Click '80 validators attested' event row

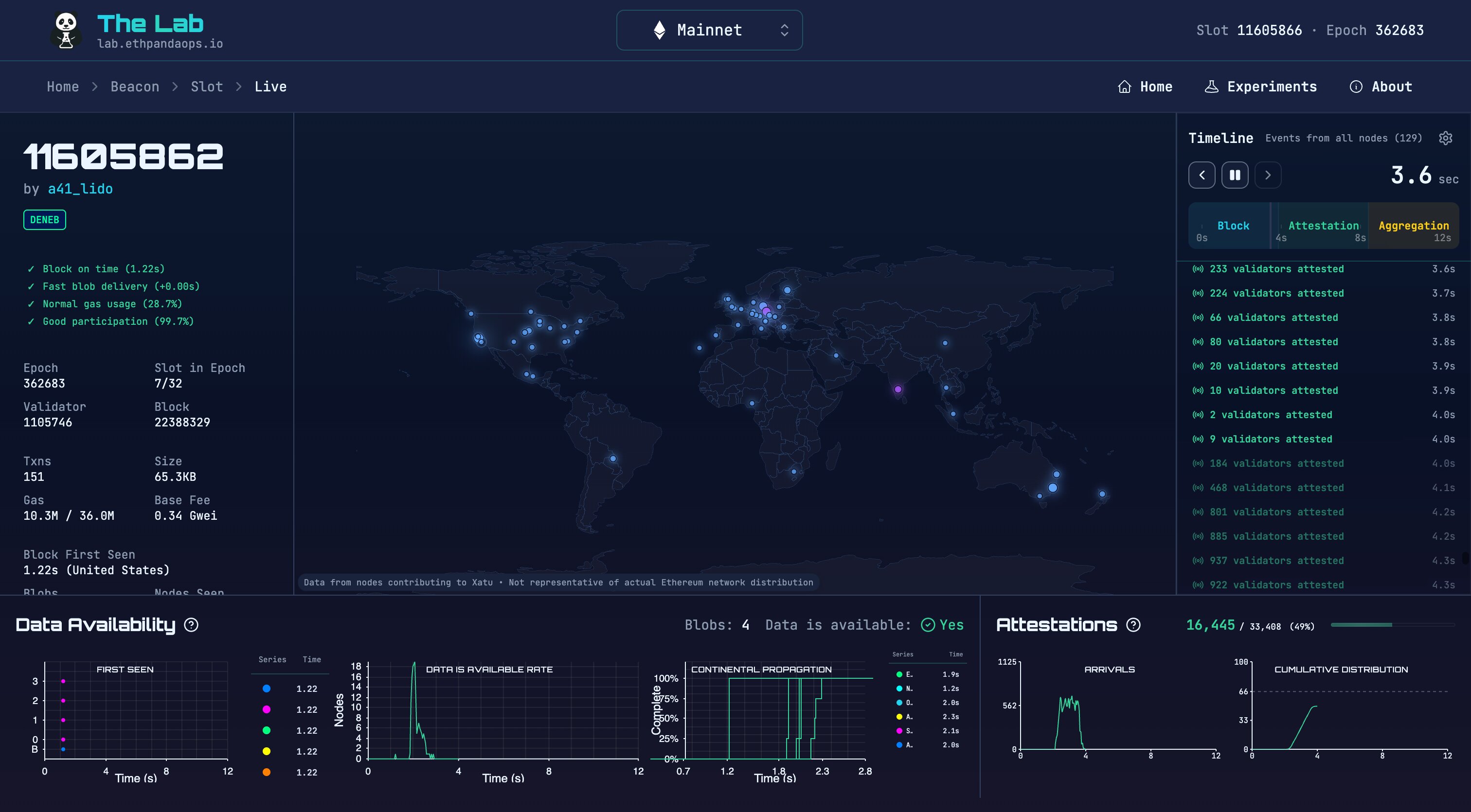point(1323,342)
